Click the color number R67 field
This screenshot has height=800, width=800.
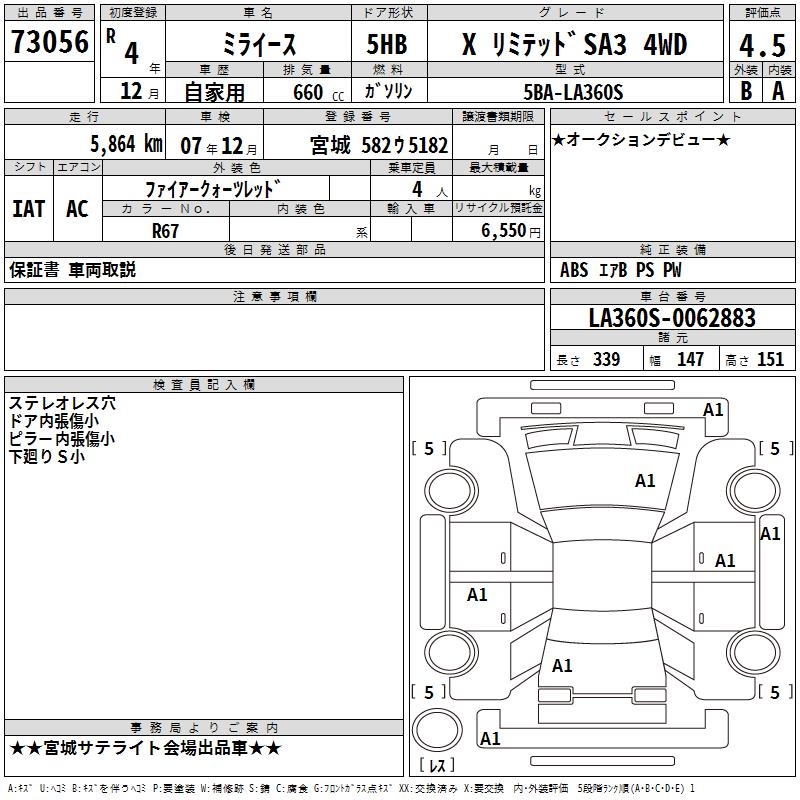coord(165,230)
